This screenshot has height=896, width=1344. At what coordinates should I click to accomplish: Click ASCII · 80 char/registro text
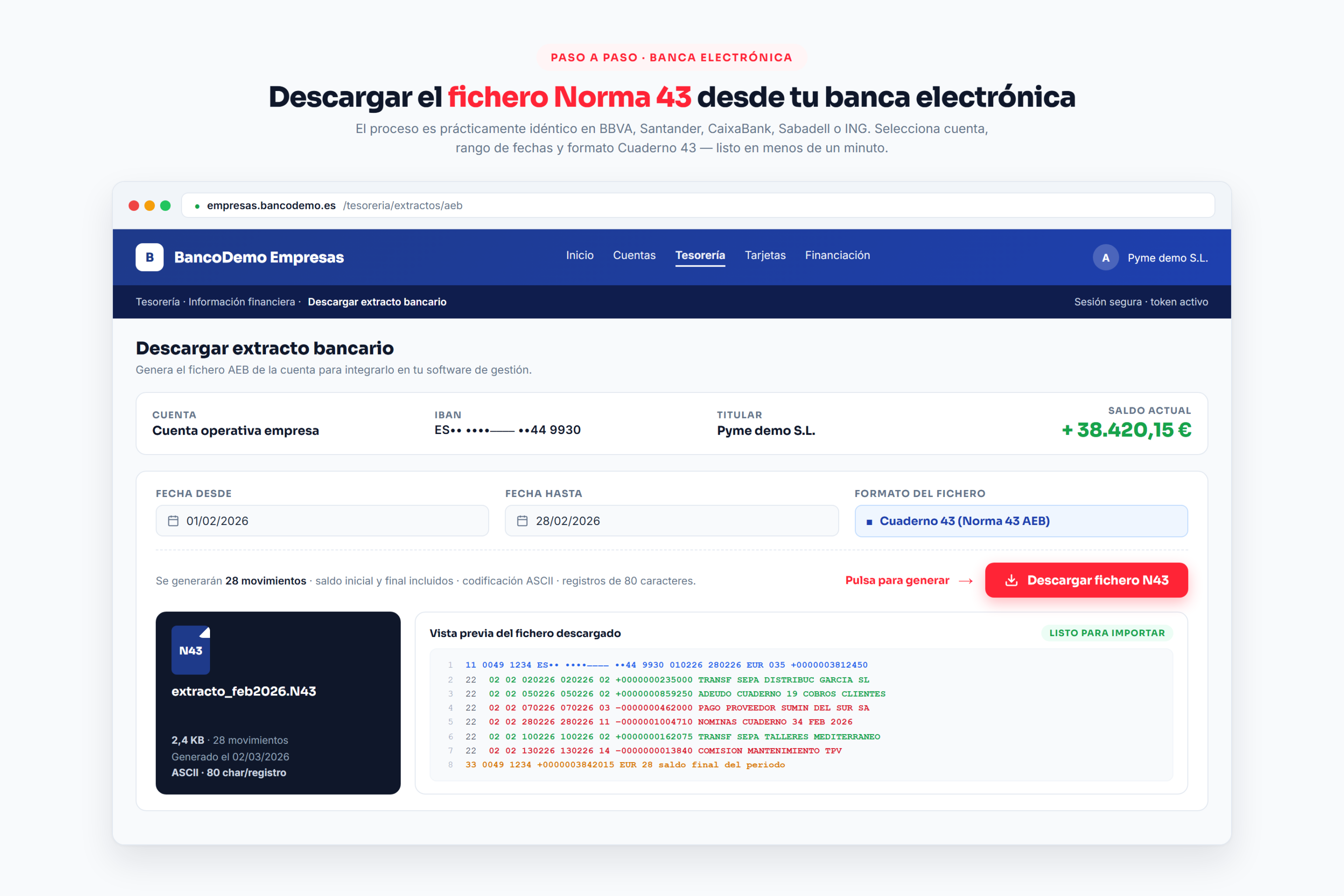229,773
